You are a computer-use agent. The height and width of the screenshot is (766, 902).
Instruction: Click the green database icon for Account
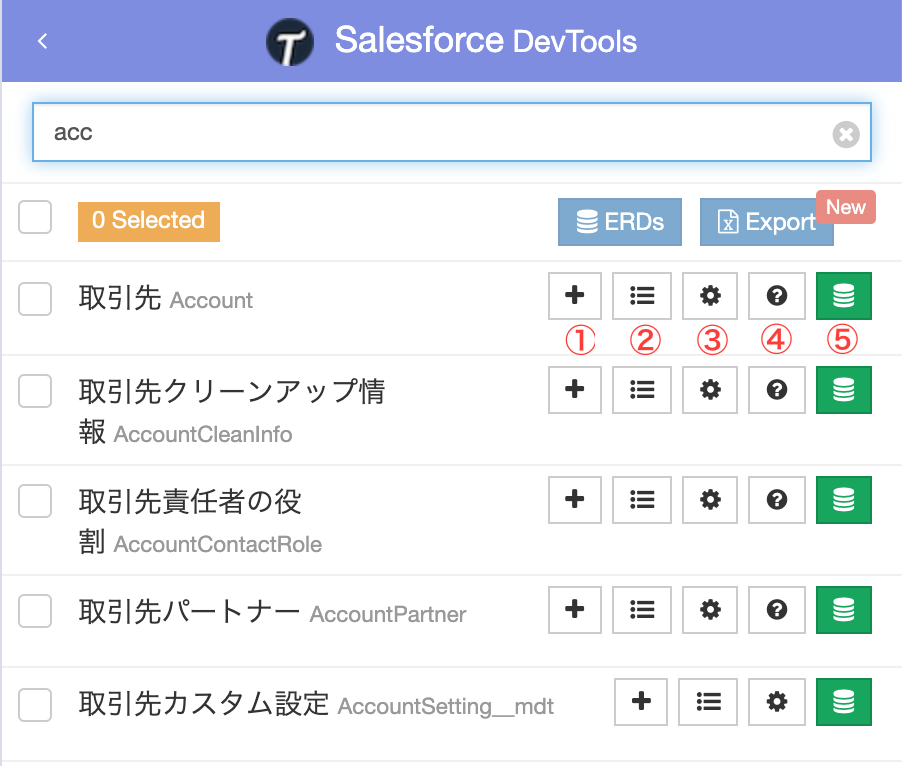coord(844,296)
